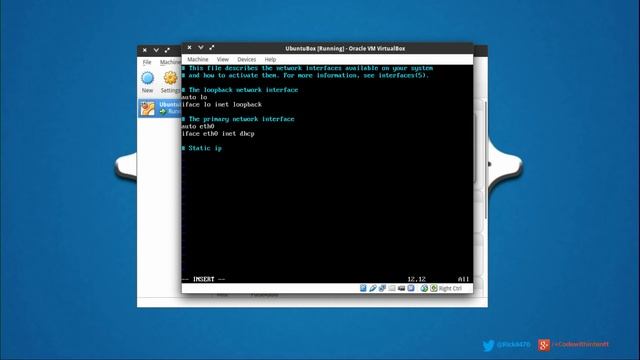Image resolution: width=640 pixels, height=360 pixels.
Task: Click the light gray folder status icon
Action: tap(392, 288)
